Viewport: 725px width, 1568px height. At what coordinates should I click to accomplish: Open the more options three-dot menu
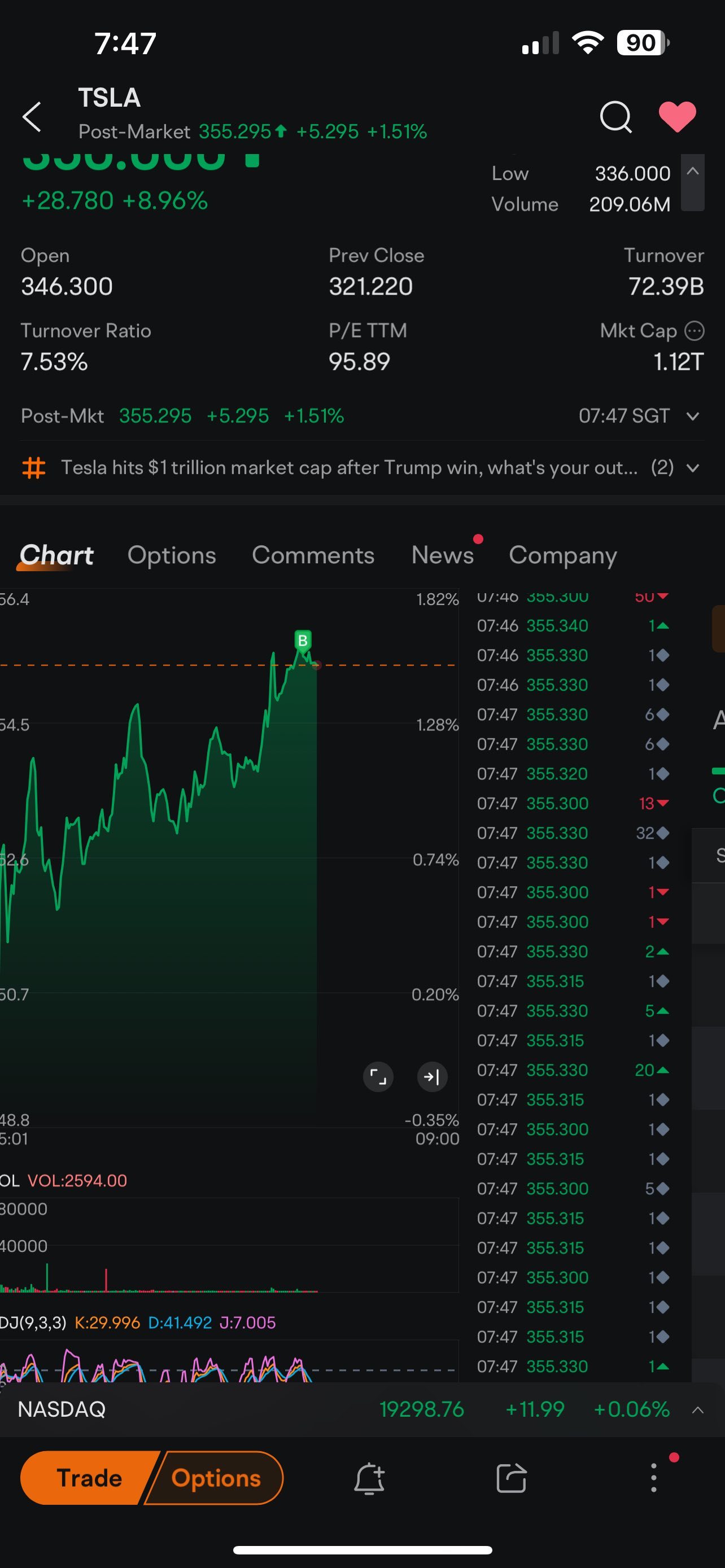click(654, 1478)
